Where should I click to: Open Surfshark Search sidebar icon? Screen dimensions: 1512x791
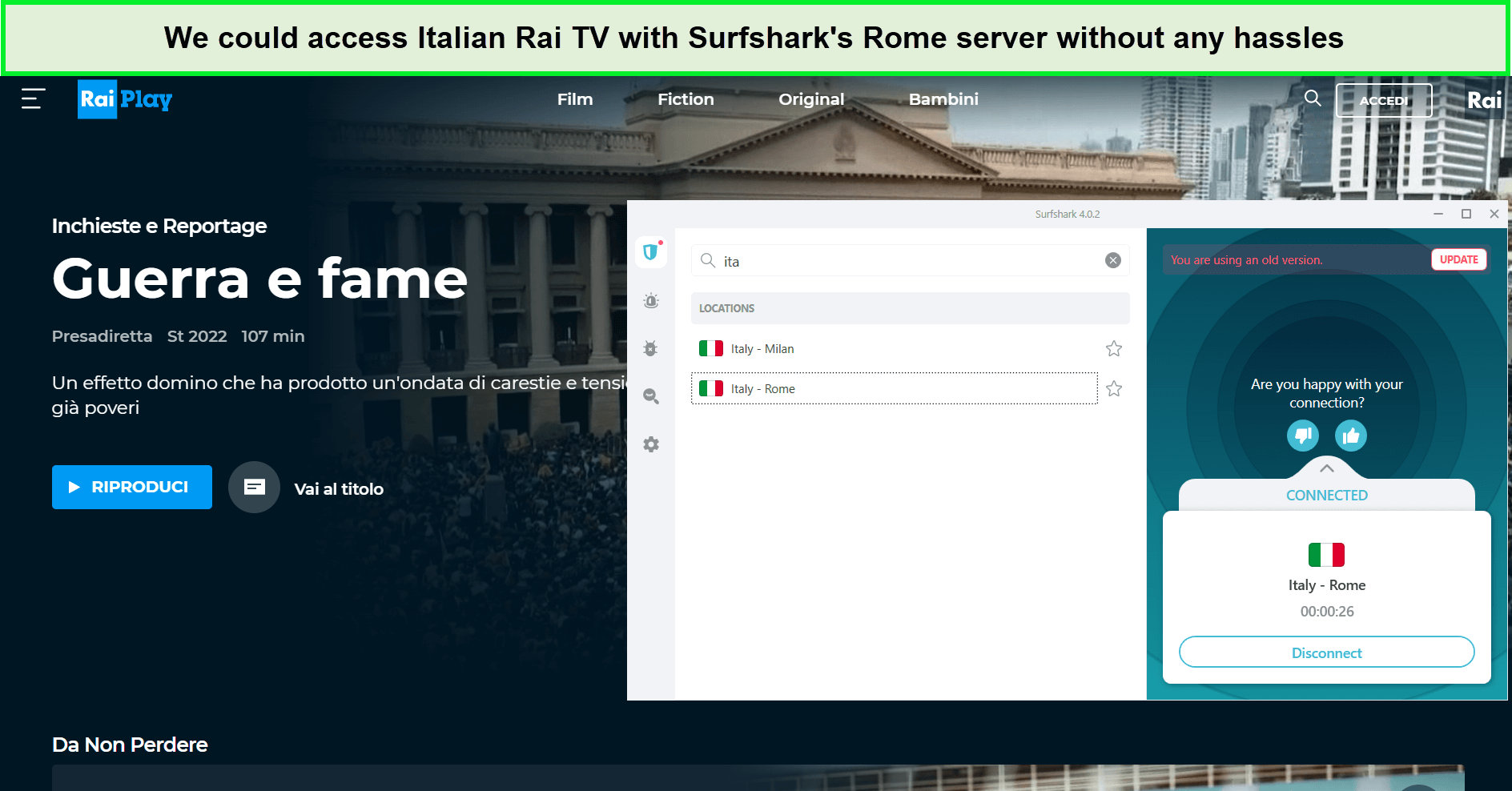pyautogui.click(x=651, y=396)
